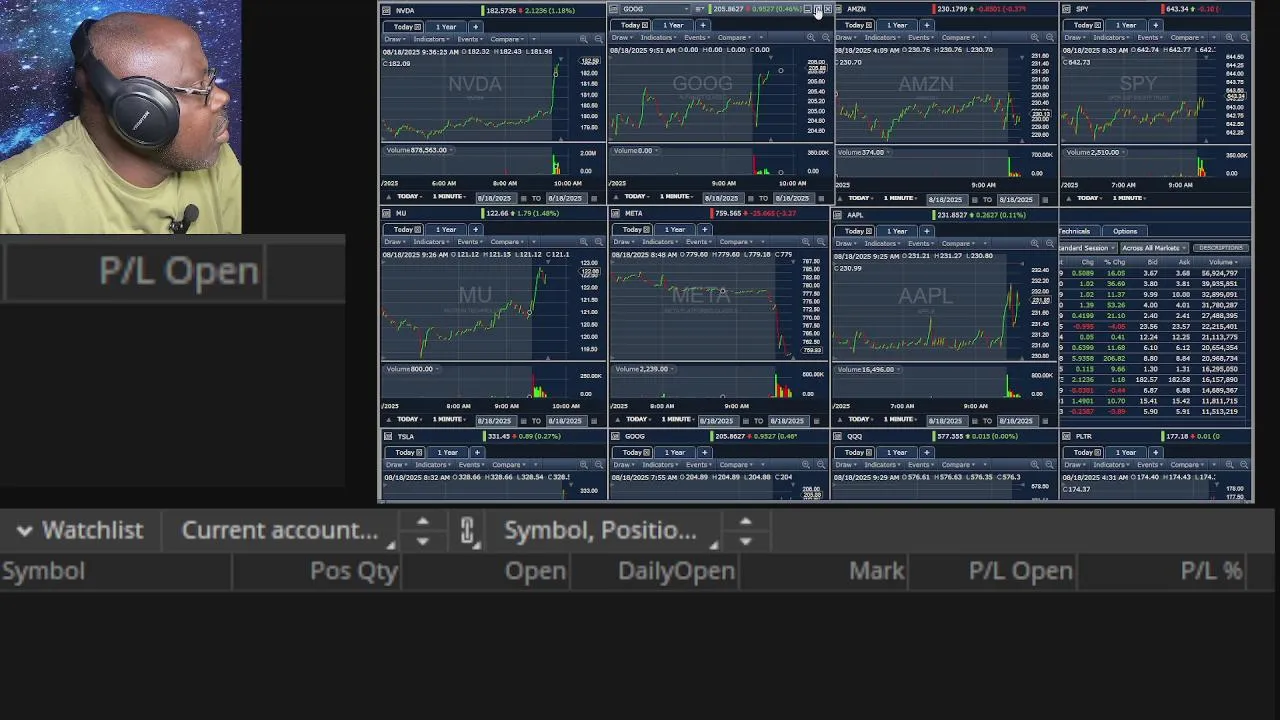1280x720 pixels.
Task: Switch to 1 Year tab in NVDA panel
Action: coord(446,27)
